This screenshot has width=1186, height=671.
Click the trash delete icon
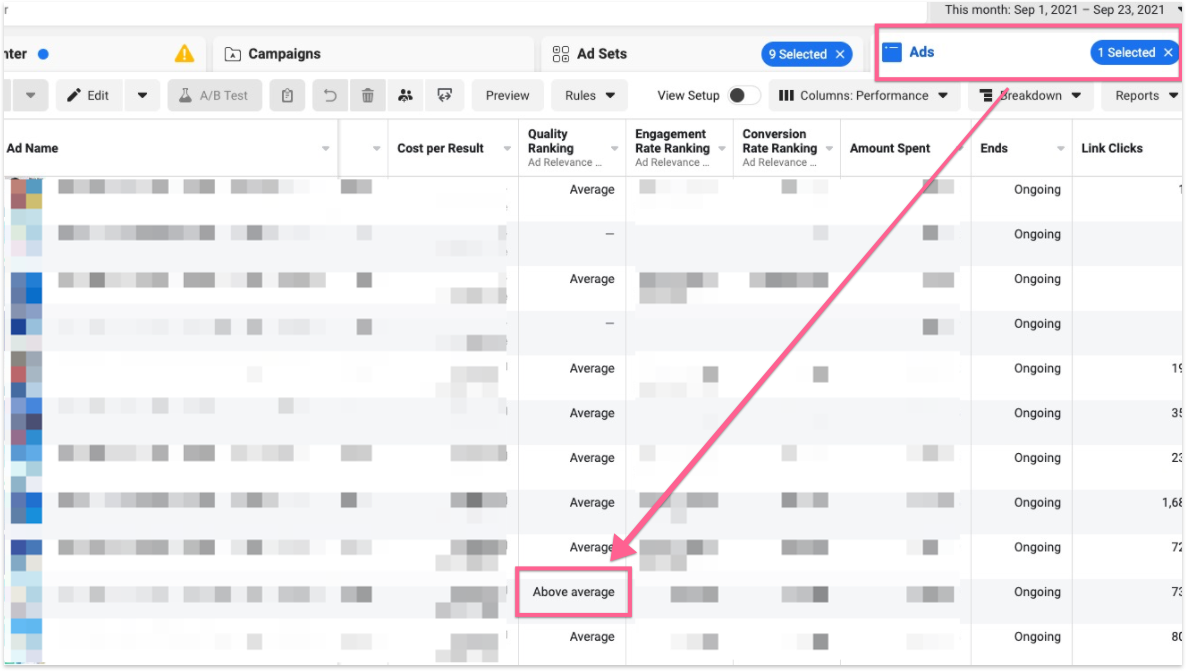[368, 96]
